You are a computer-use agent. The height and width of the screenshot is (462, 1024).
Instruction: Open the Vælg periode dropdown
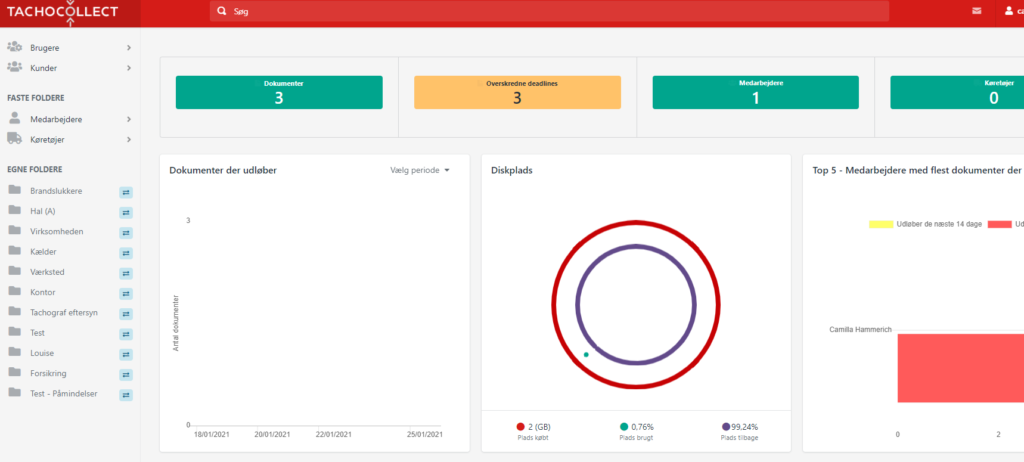[419, 170]
